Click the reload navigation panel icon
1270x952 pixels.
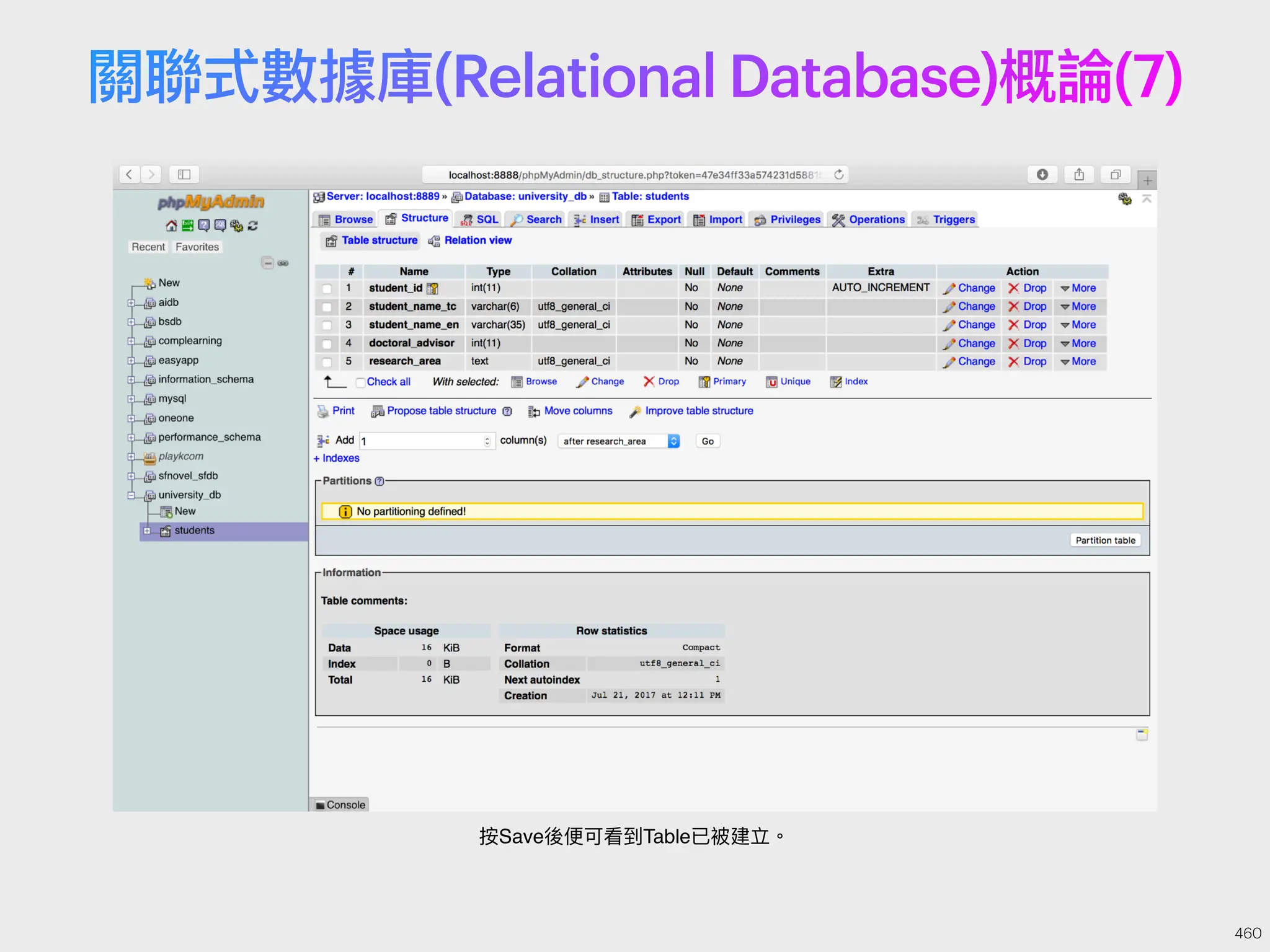point(253,226)
